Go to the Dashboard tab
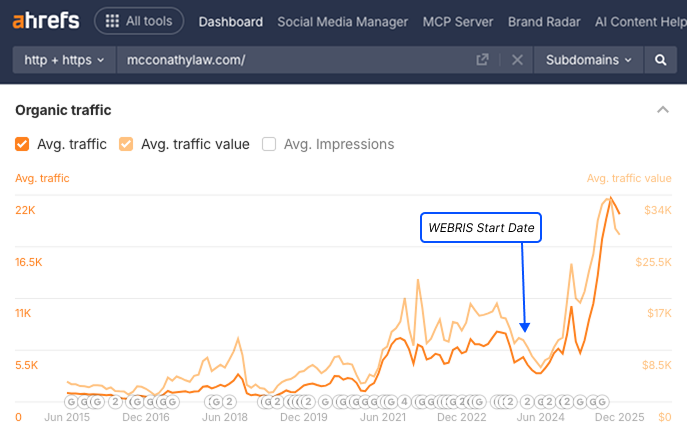This screenshot has height=436, width=687. [x=231, y=21]
